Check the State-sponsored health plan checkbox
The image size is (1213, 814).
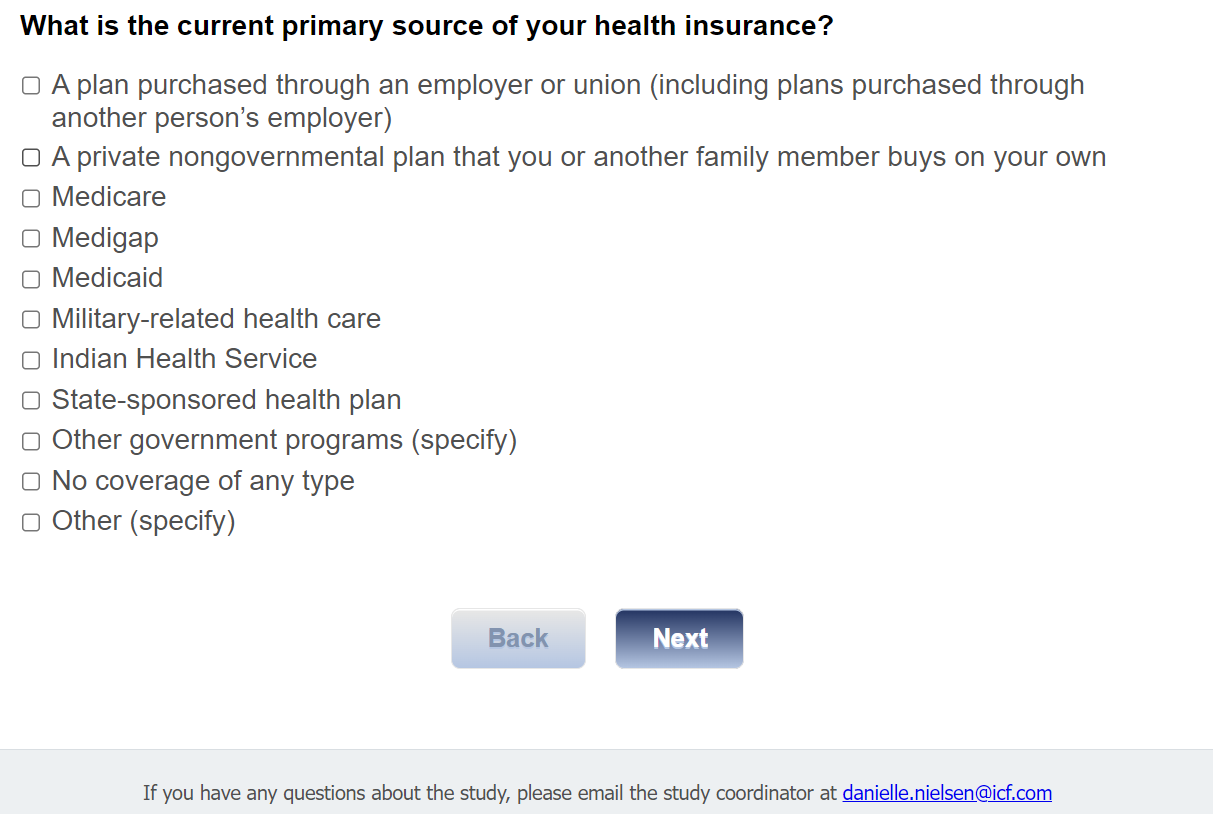pyautogui.click(x=31, y=401)
